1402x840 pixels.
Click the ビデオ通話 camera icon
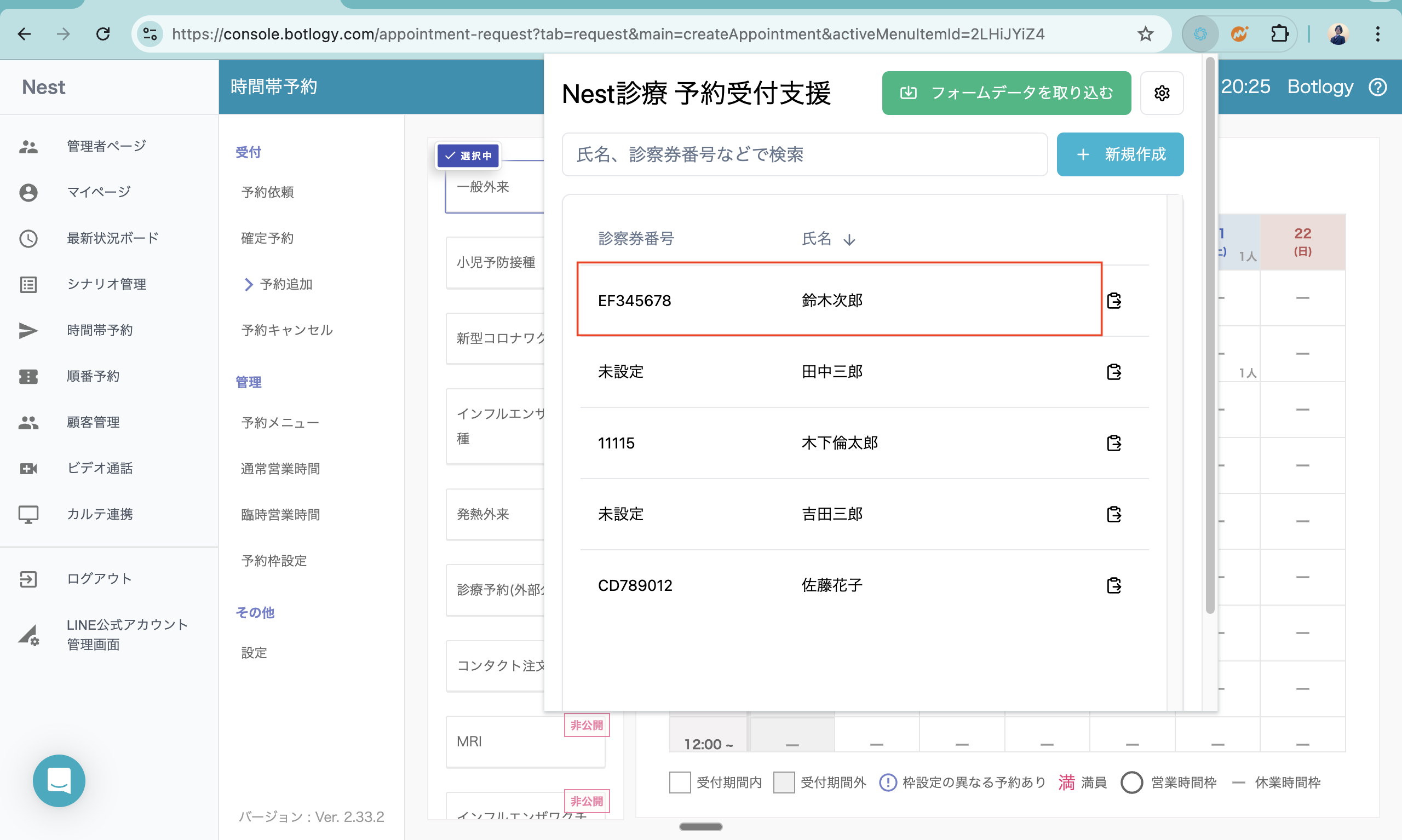coord(28,468)
